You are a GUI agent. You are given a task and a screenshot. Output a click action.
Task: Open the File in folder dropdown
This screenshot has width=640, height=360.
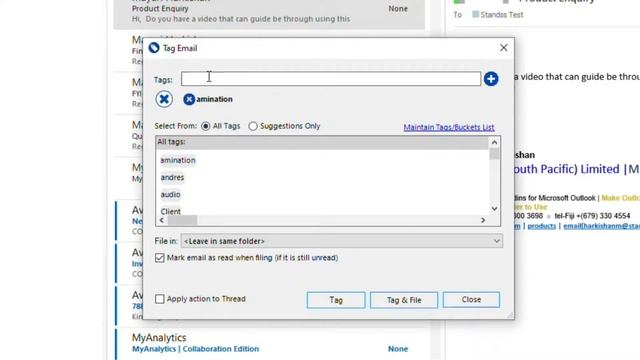pyautogui.click(x=342, y=241)
